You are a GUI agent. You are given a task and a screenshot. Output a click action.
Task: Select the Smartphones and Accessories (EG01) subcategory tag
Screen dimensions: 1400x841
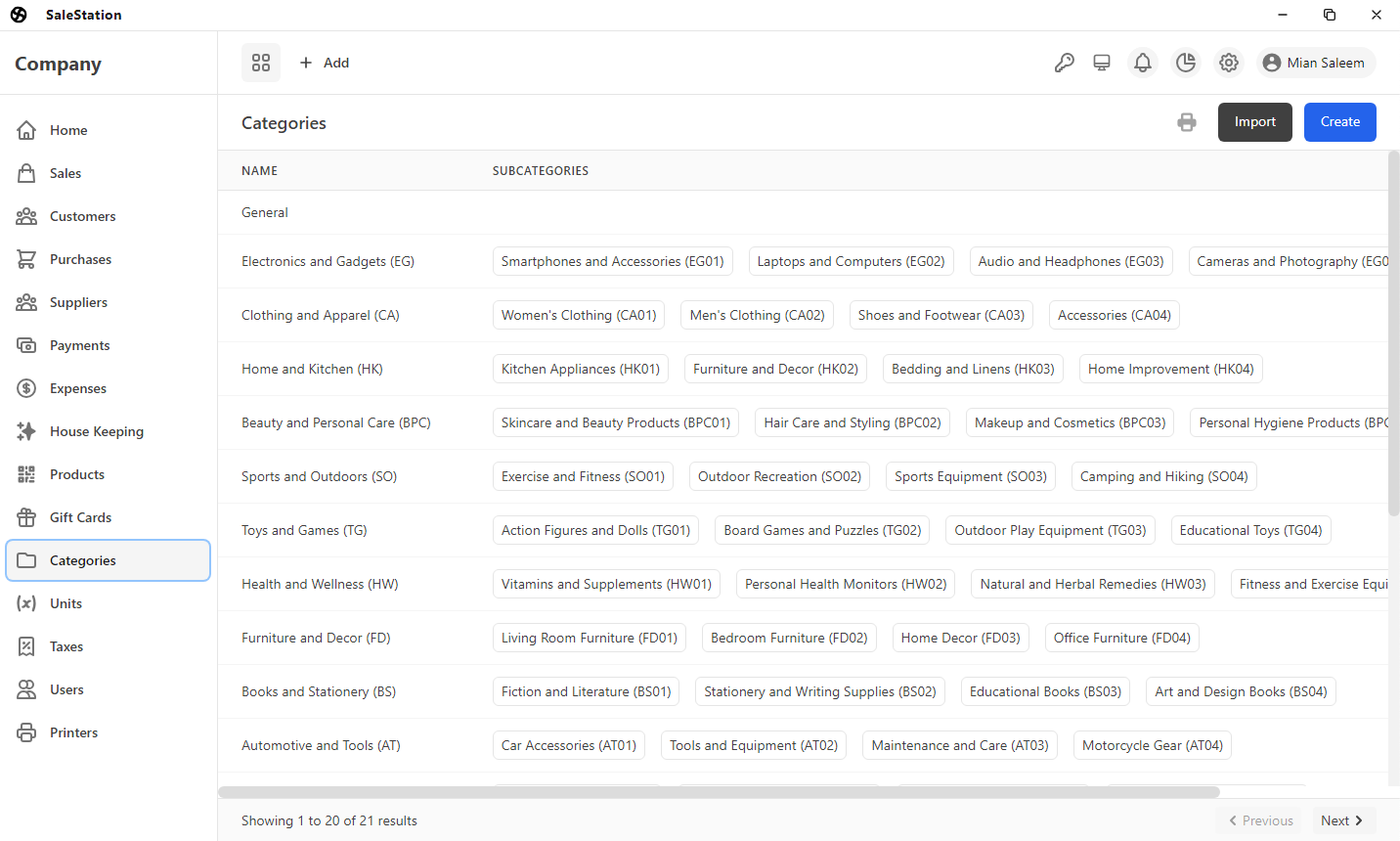pyautogui.click(x=612, y=261)
